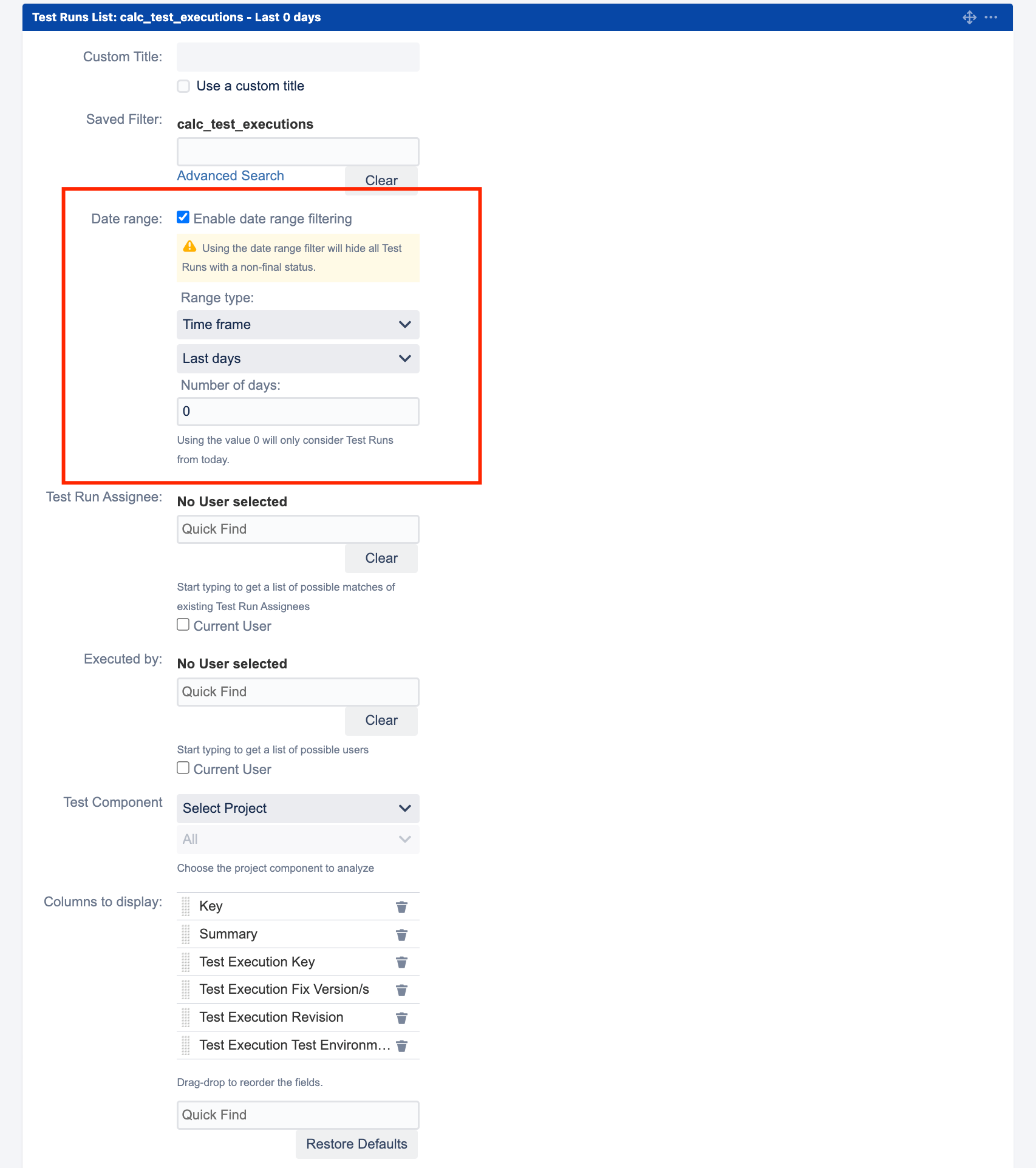This screenshot has width=1036, height=1168.
Task: Click the Restore Defaults button
Action: [356, 1144]
